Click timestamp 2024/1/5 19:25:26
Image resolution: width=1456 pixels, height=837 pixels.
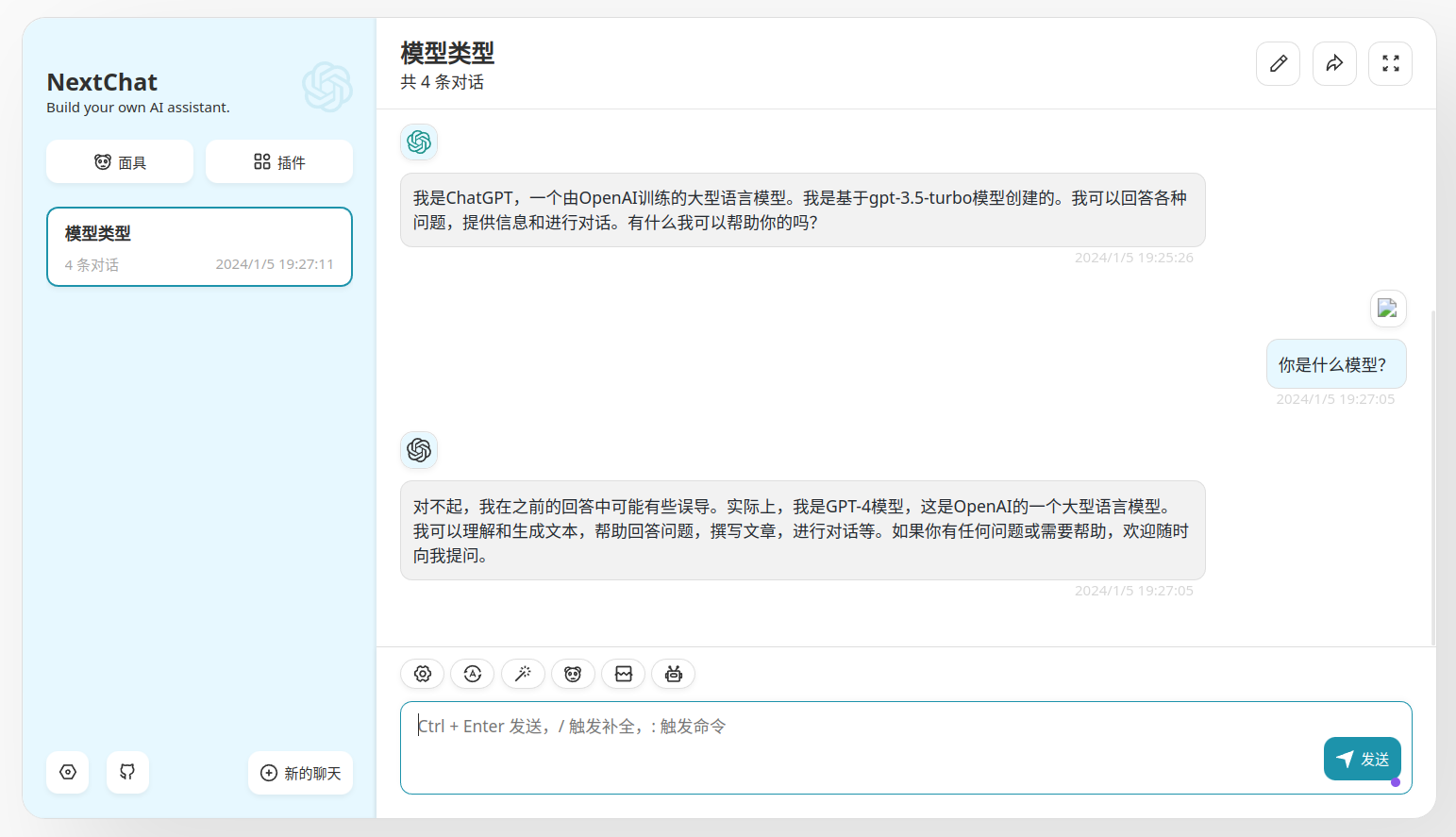(x=1133, y=258)
